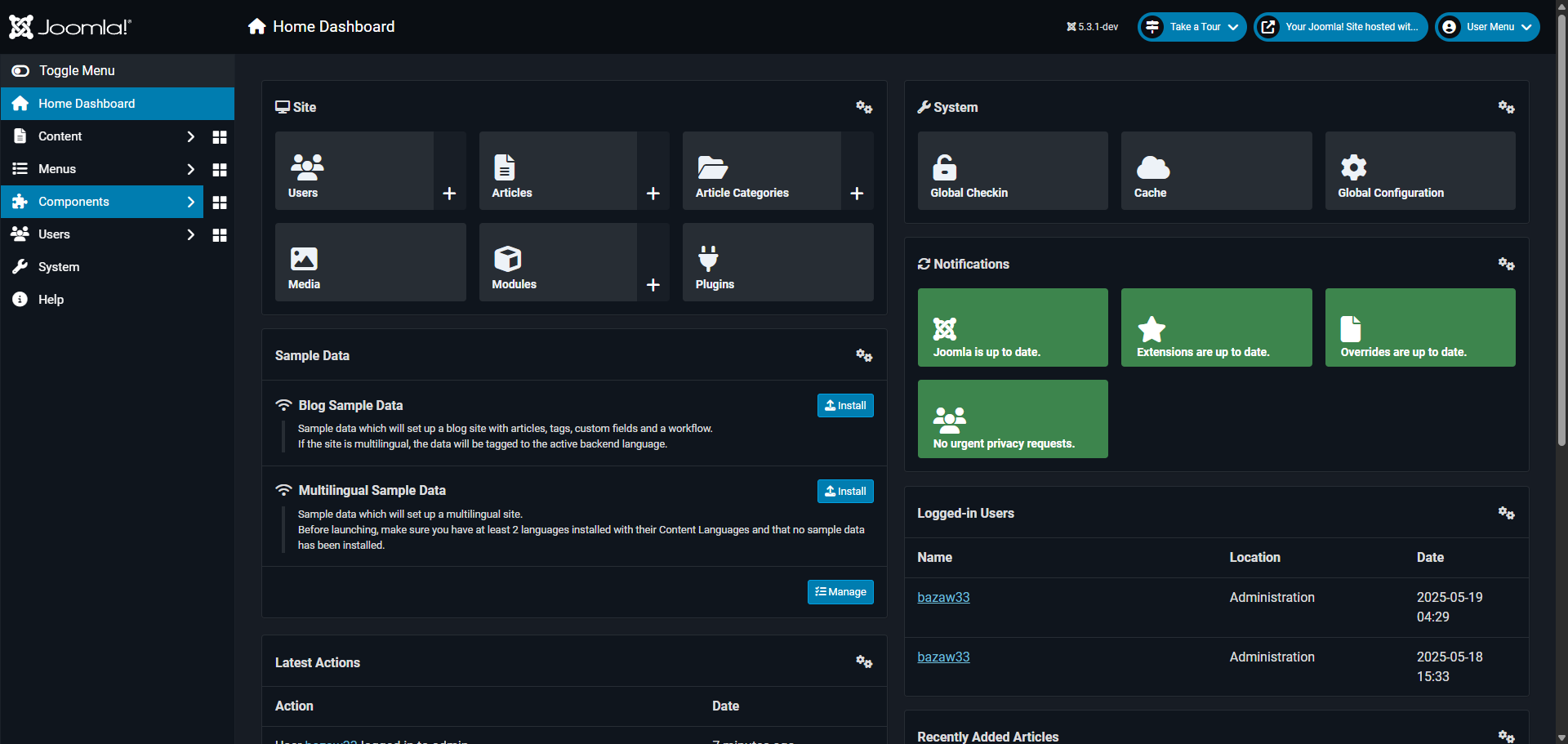Open Help in the sidebar
Viewport: 1568px width, 744px height.
[117, 300]
